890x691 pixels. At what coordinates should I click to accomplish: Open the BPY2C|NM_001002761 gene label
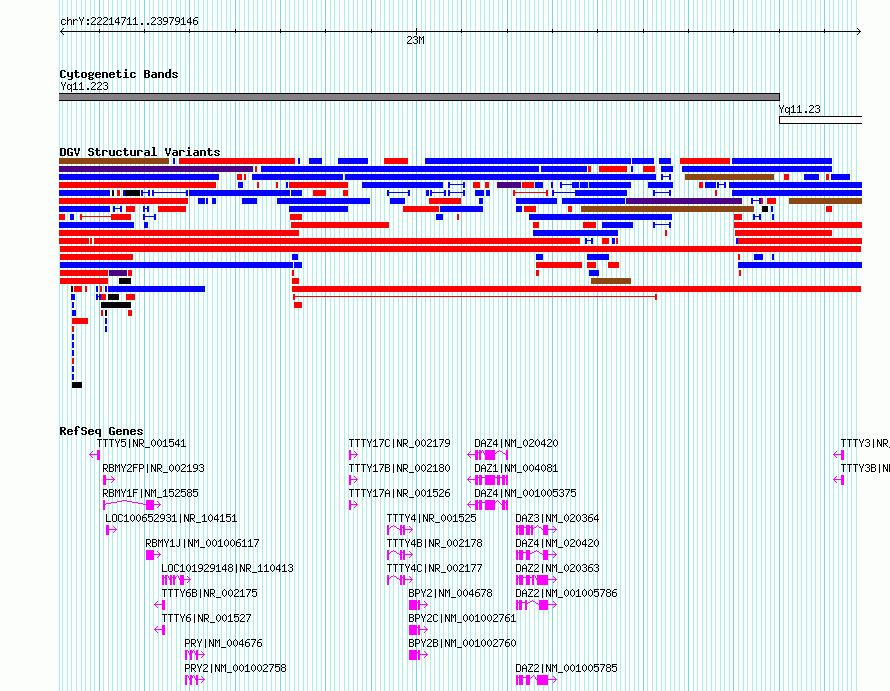[462, 618]
